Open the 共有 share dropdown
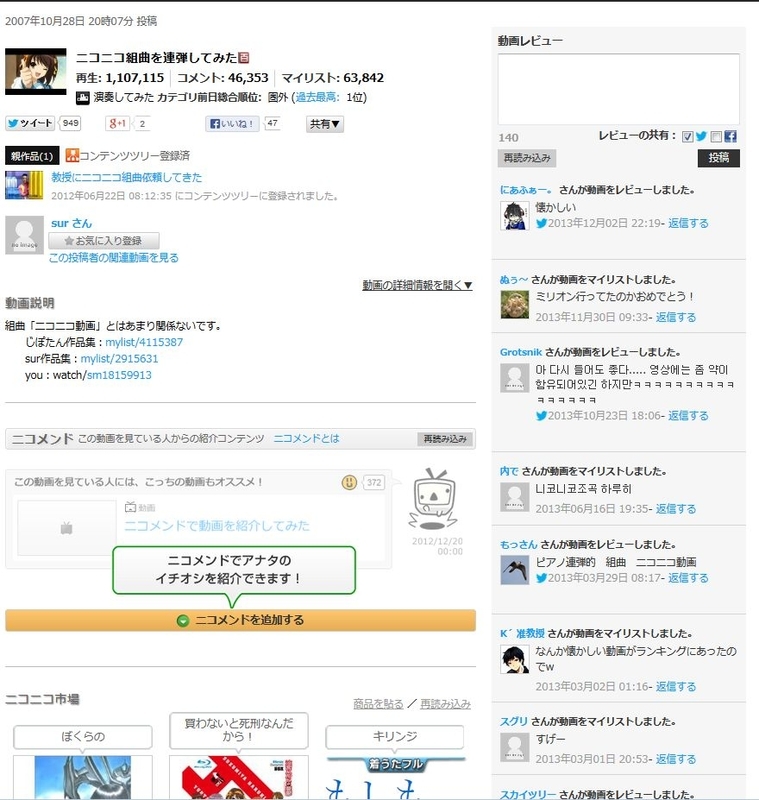The image size is (759, 800). click(x=325, y=124)
